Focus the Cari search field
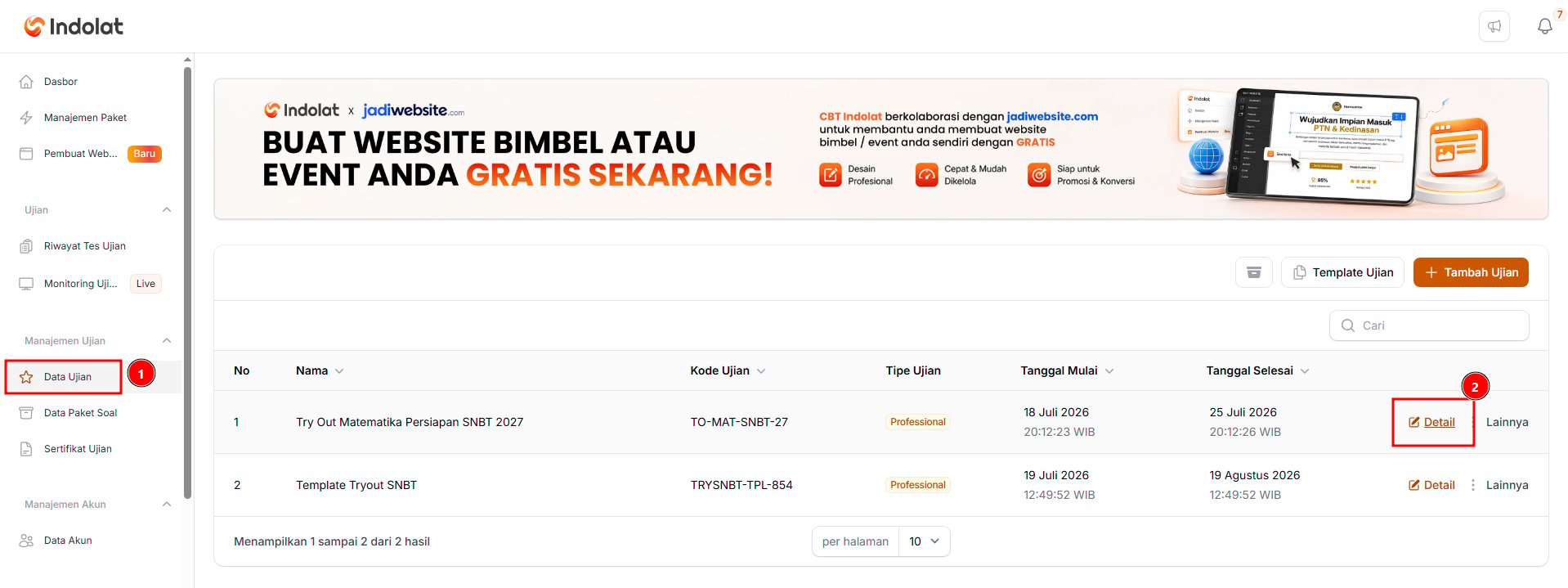The image size is (1568, 588). pyautogui.click(x=1429, y=325)
